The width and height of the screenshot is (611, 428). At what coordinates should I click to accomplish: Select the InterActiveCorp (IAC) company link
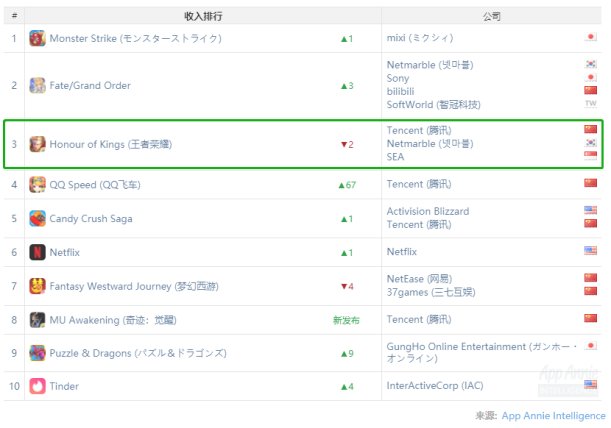[x=435, y=386]
